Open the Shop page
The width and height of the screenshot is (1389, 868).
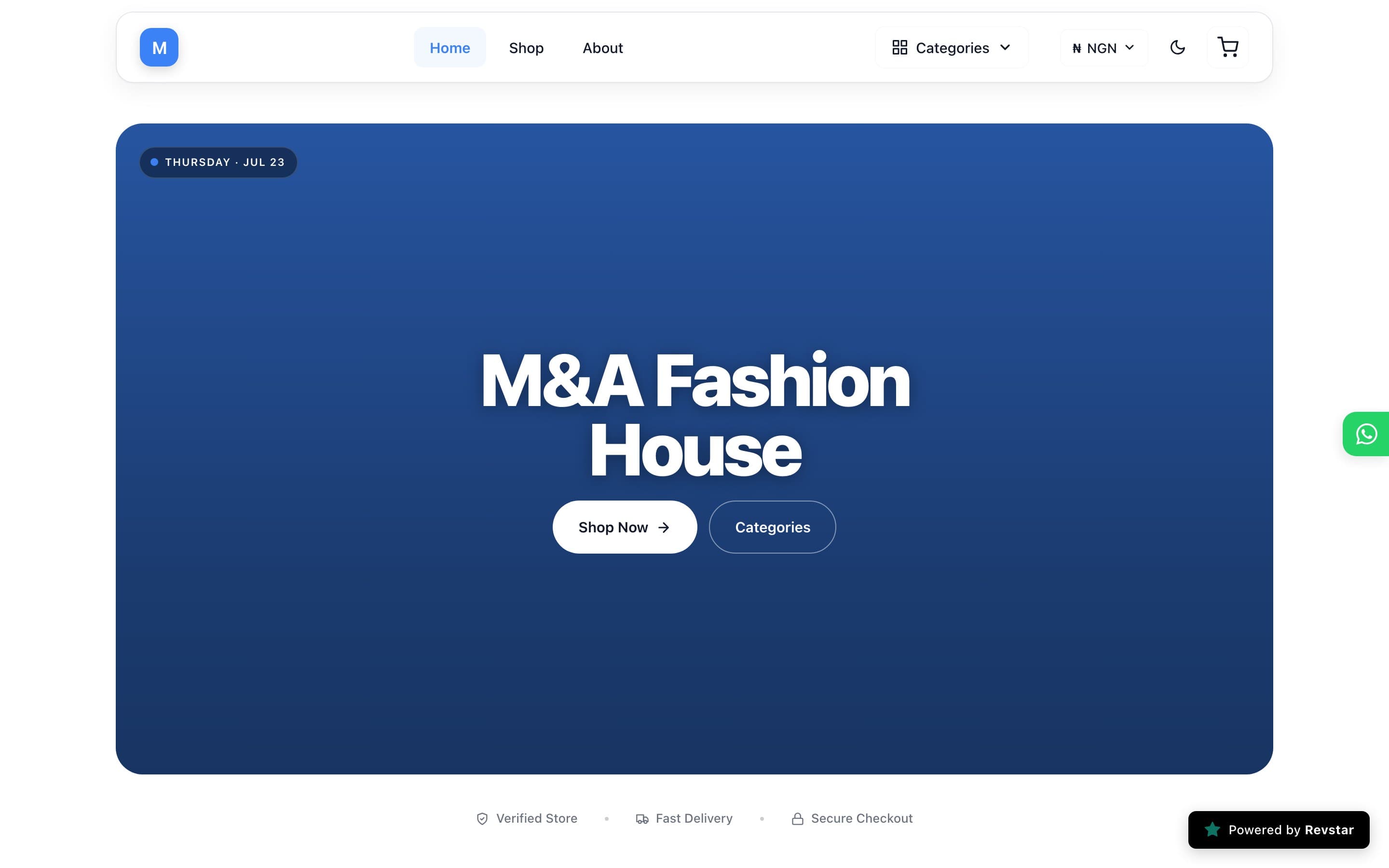(526, 48)
